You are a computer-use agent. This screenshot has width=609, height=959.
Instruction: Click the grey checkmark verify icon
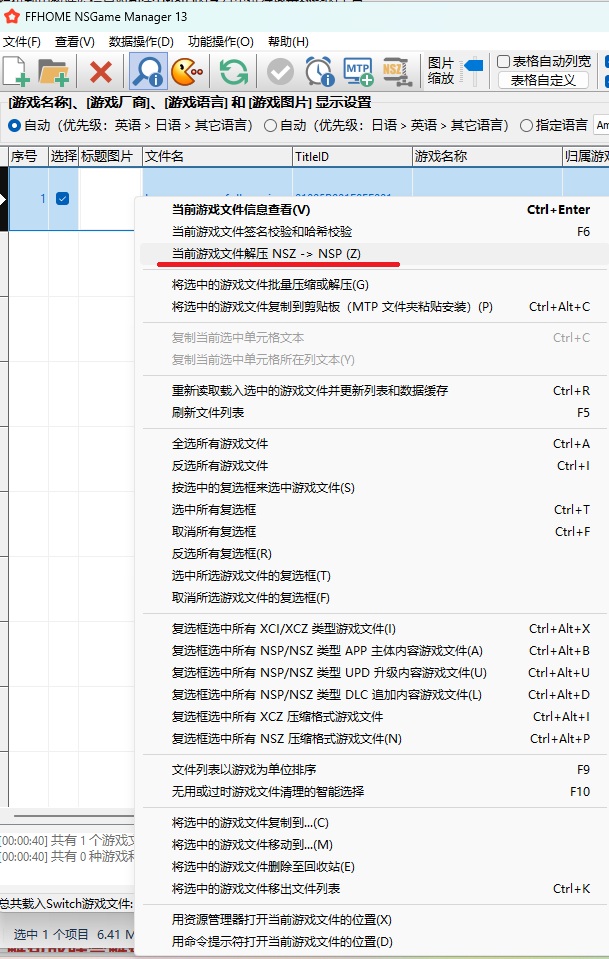pyautogui.click(x=281, y=72)
